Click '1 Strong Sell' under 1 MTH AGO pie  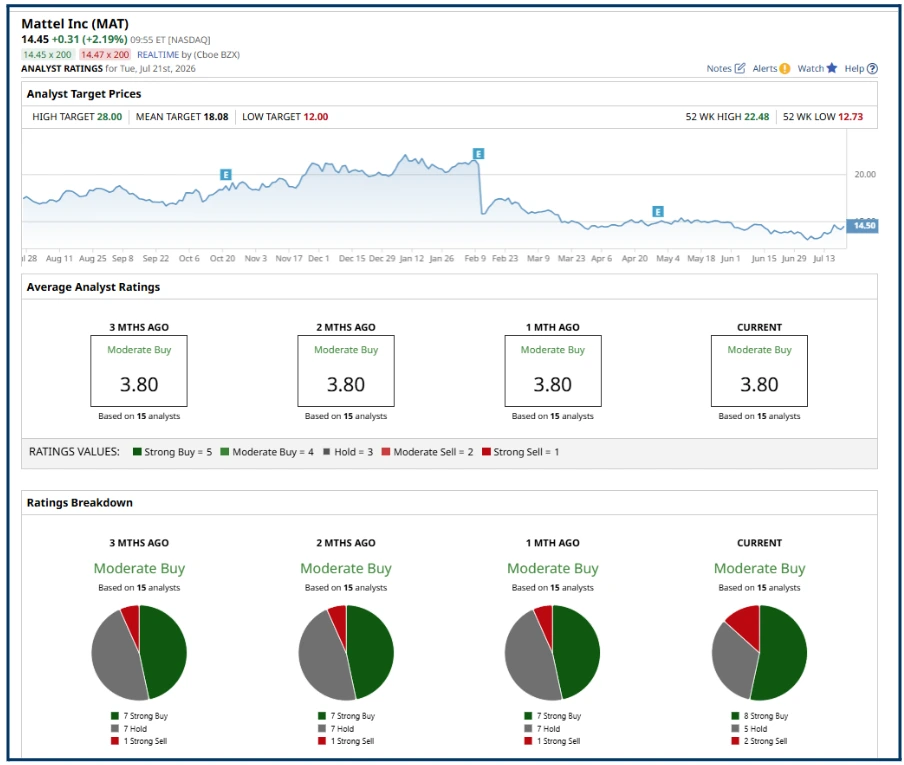[x=552, y=741]
